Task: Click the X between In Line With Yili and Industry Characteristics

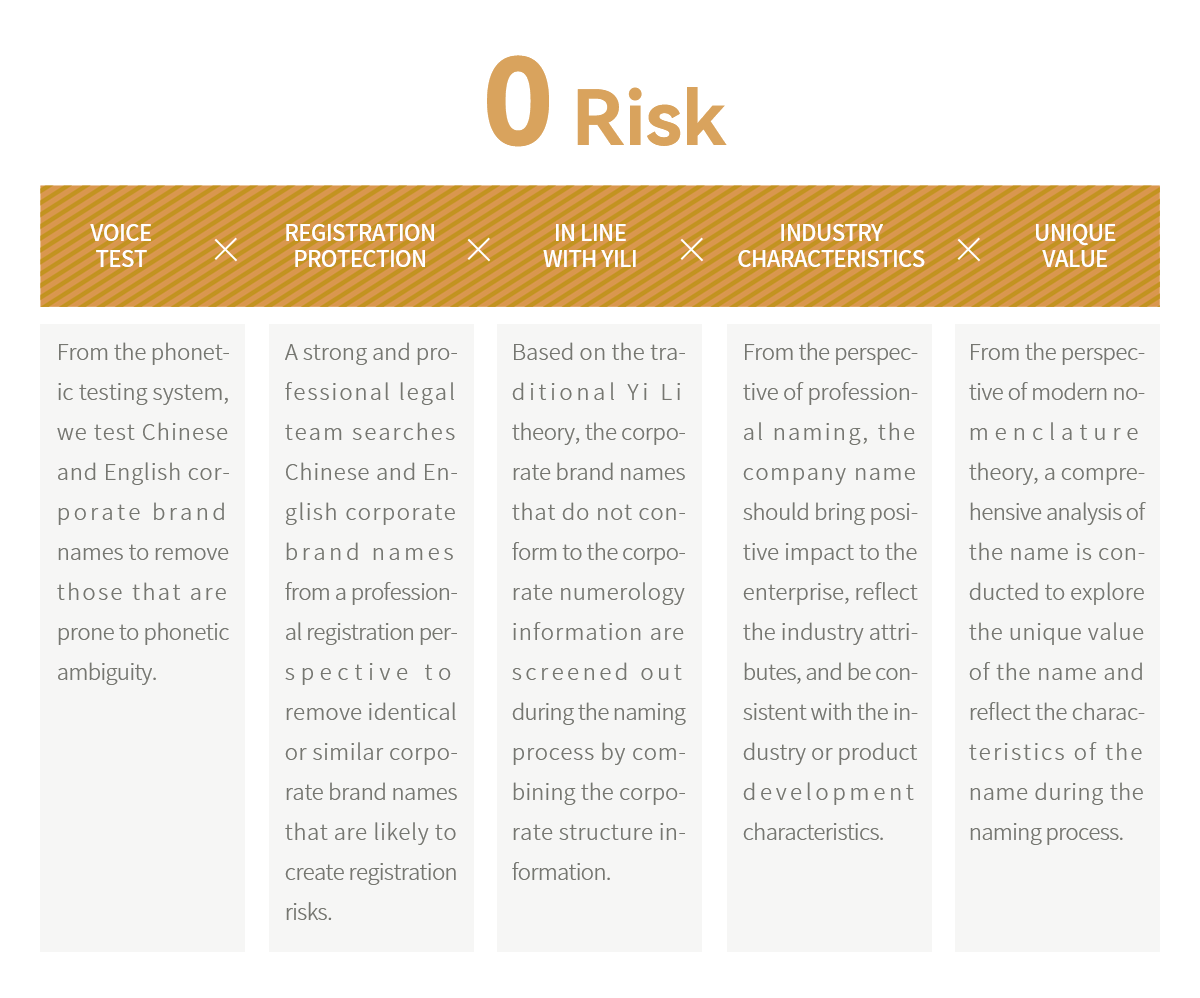Action: pyautogui.click(x=692, y=250)
